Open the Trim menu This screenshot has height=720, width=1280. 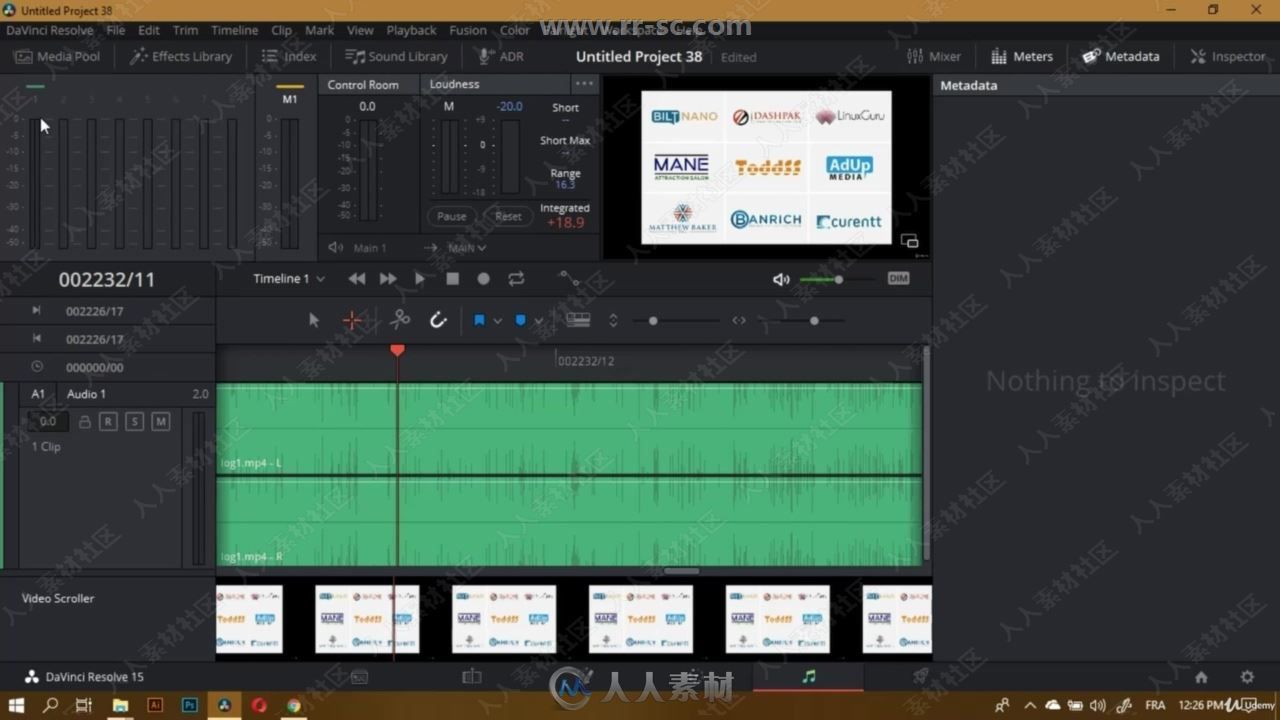185,30
